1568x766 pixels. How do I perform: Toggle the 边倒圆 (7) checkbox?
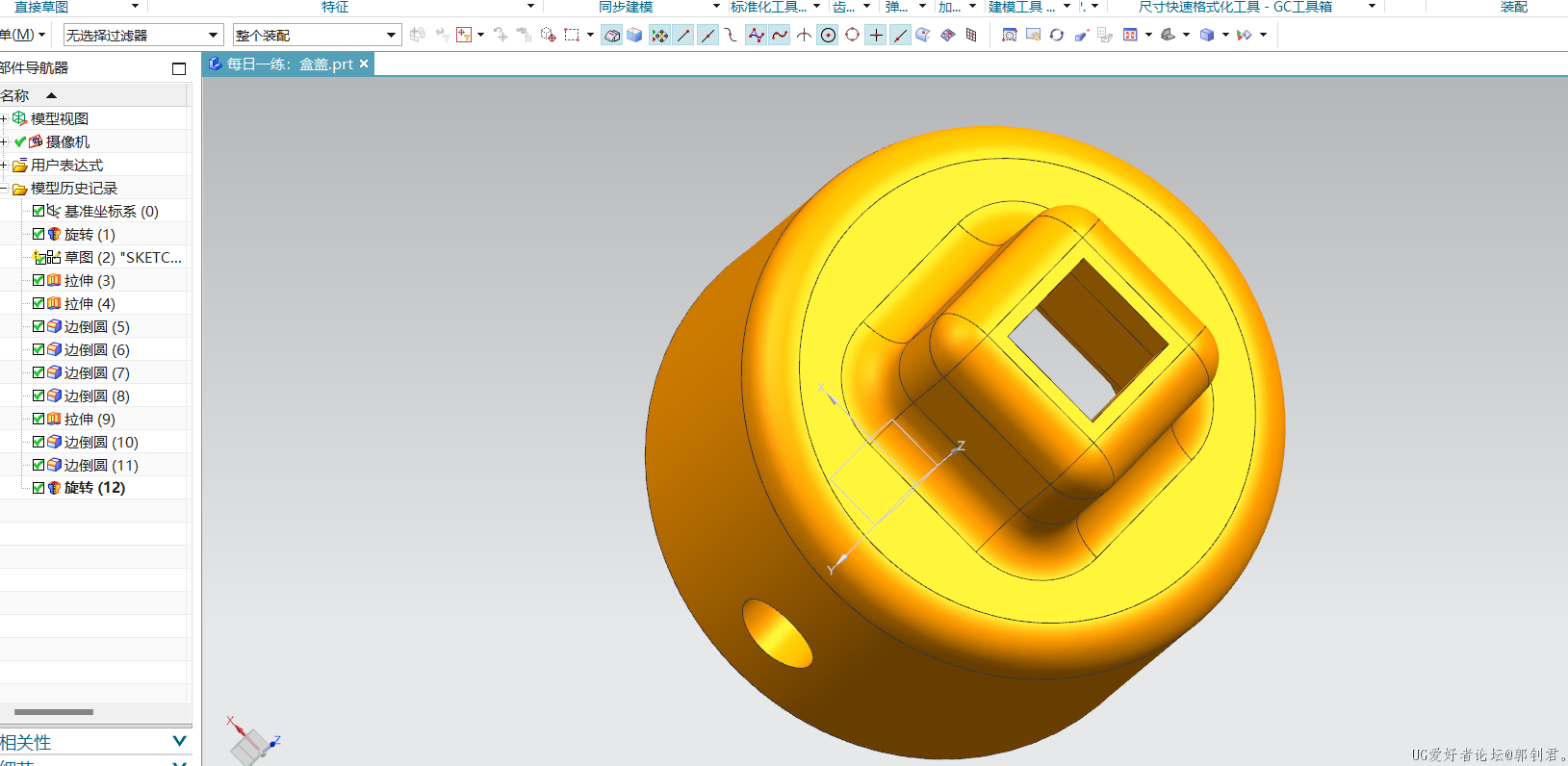(39, 372)
